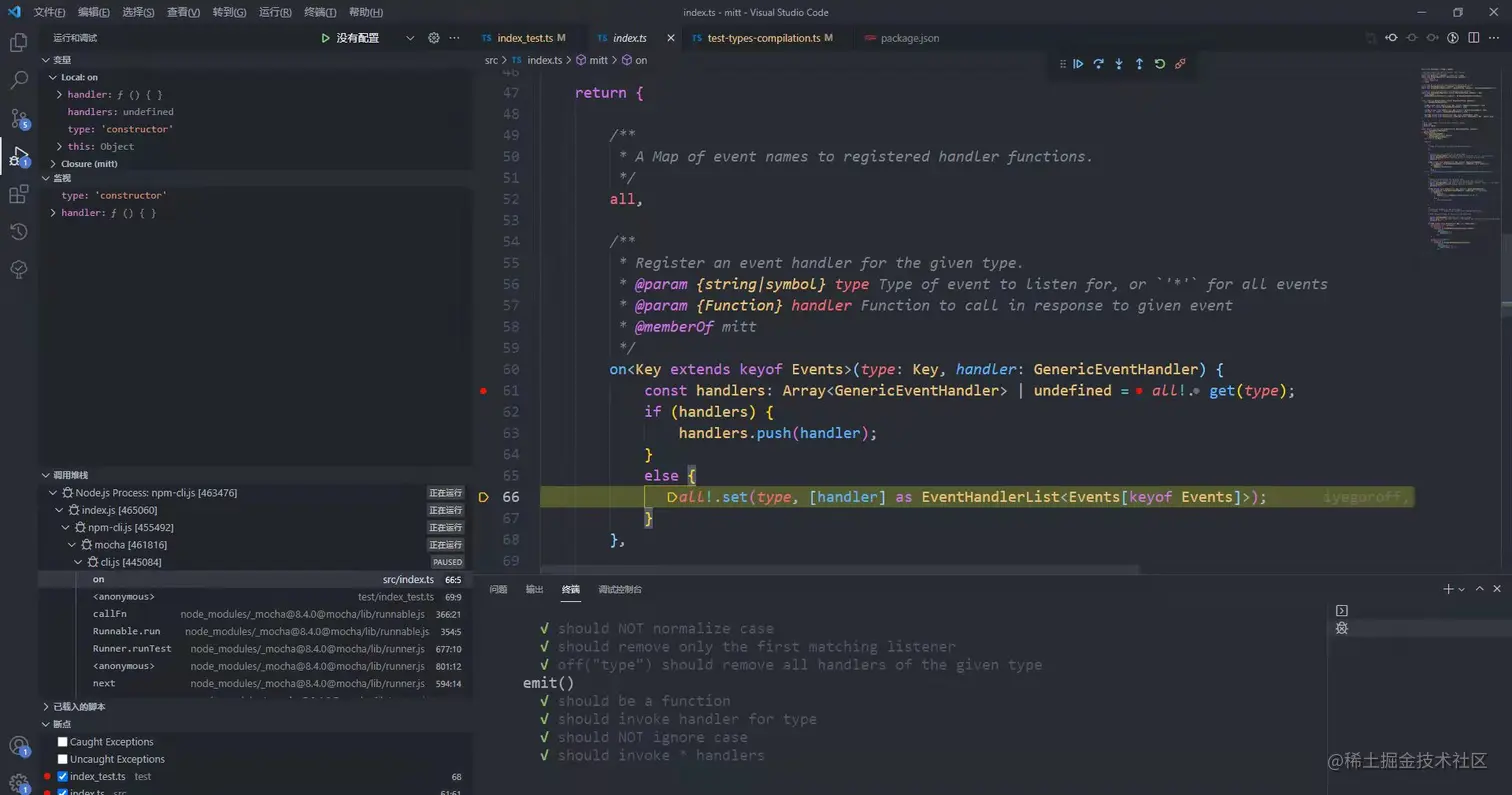This screenshot has height=795, width=1512.
Task: Collapse the Local: on scope
Action: [x=54, y=77]
